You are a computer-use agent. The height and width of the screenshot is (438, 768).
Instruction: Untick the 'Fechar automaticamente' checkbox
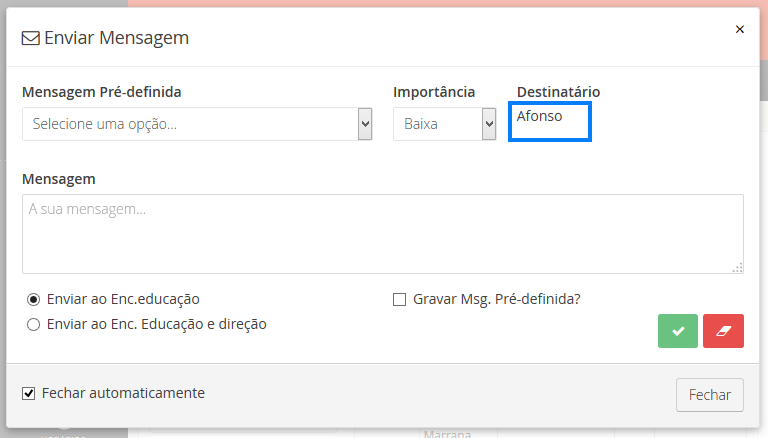point(29,394)
